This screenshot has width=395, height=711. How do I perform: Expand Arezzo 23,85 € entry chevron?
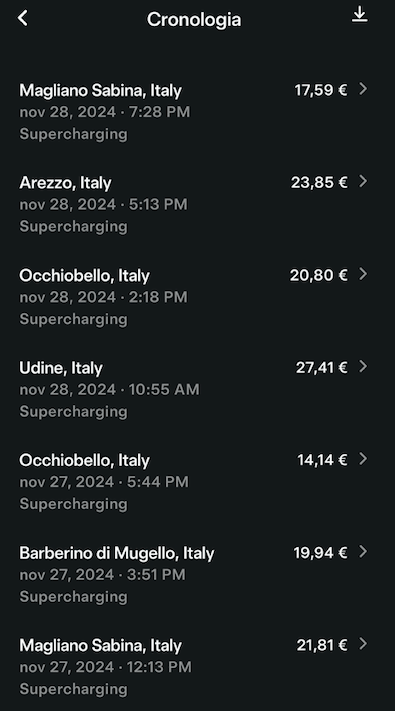click(363, 181)
